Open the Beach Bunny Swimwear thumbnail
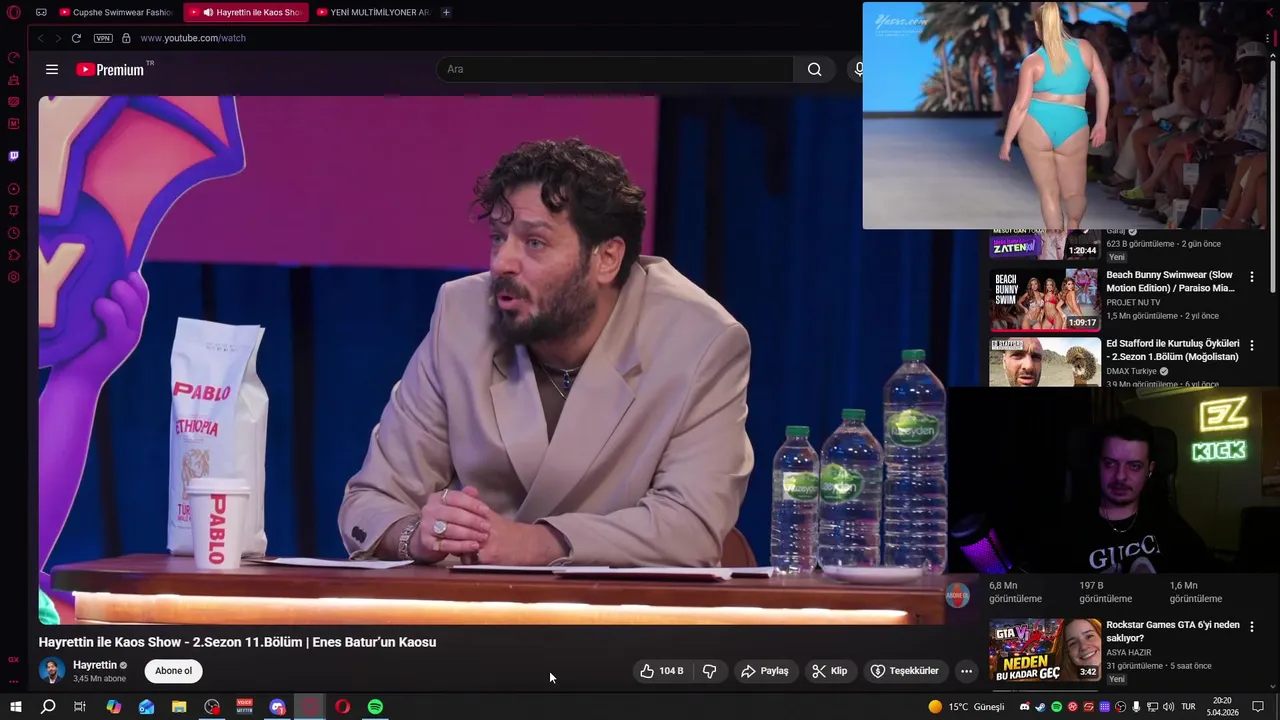1280x720 pixels. pos(1044,299)
